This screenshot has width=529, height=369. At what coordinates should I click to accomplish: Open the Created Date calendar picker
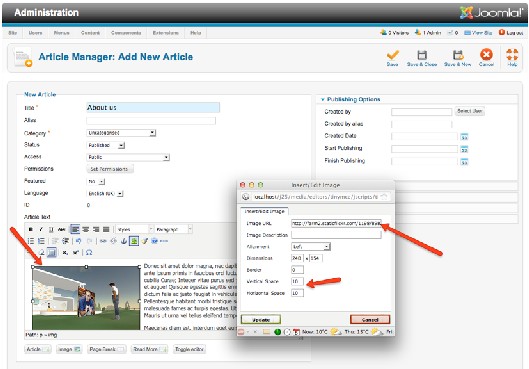(465, 137)
